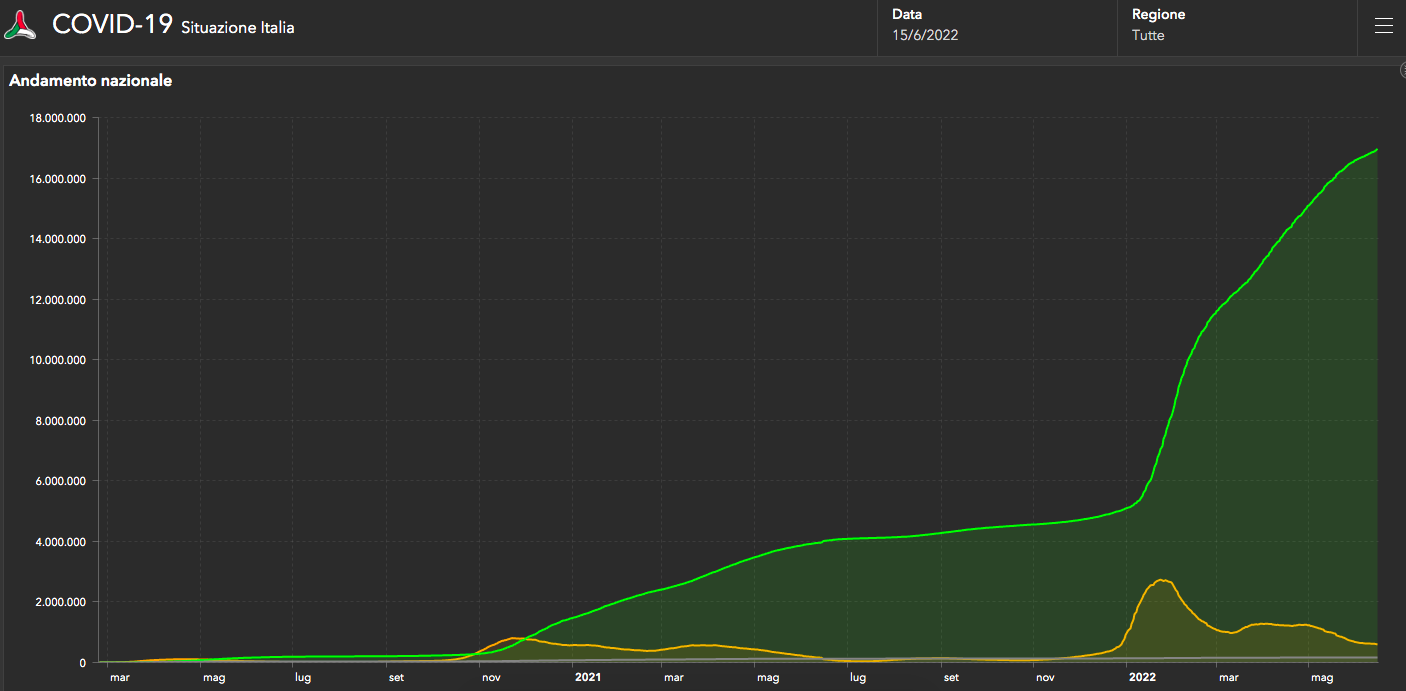Click the expand icon at chart panel corner
The width and height of the screenshot is (1406, 691).
[1402, 70]
